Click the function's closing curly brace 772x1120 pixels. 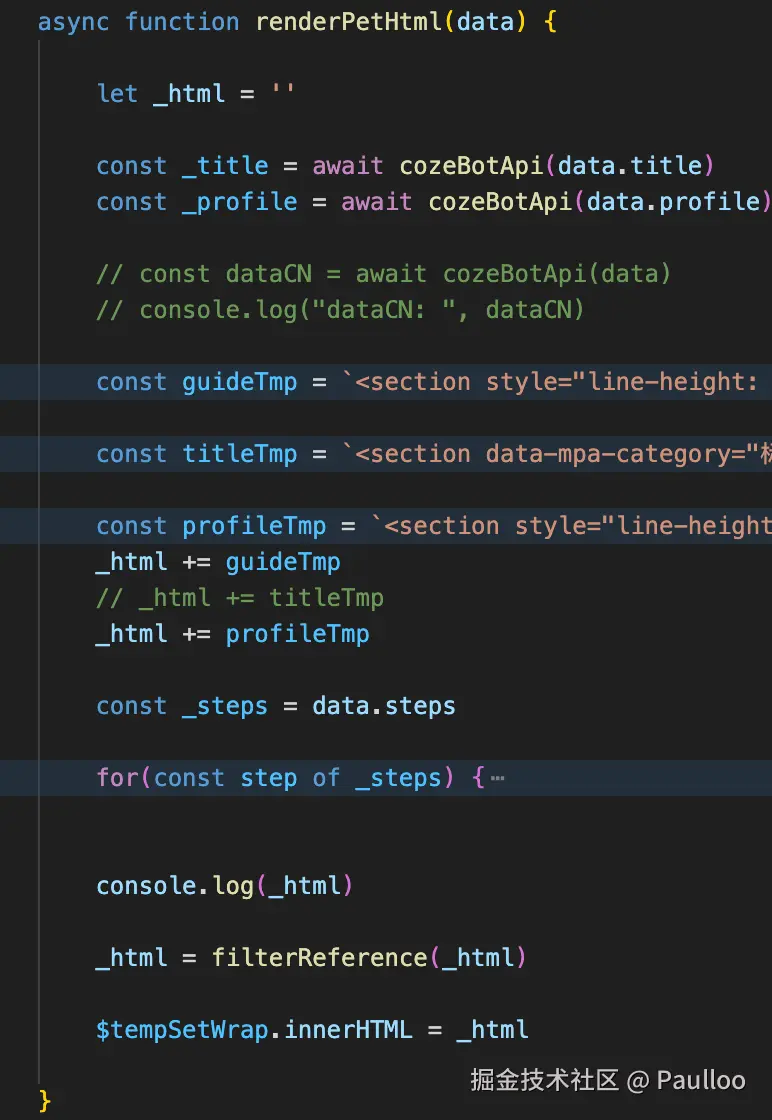44,1101
